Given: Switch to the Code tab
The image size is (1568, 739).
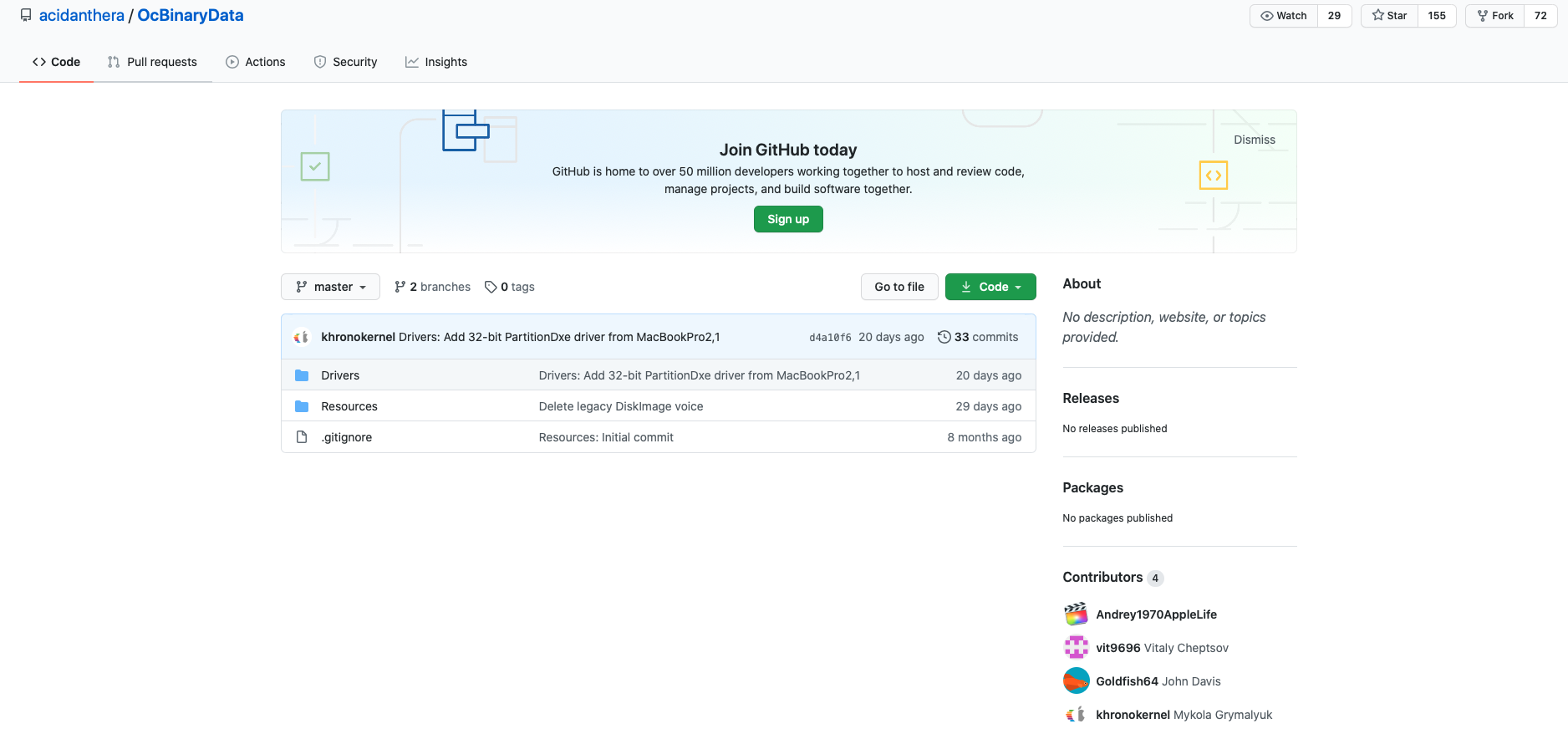Looking at the screenshot, I should [x=56, y=62].
